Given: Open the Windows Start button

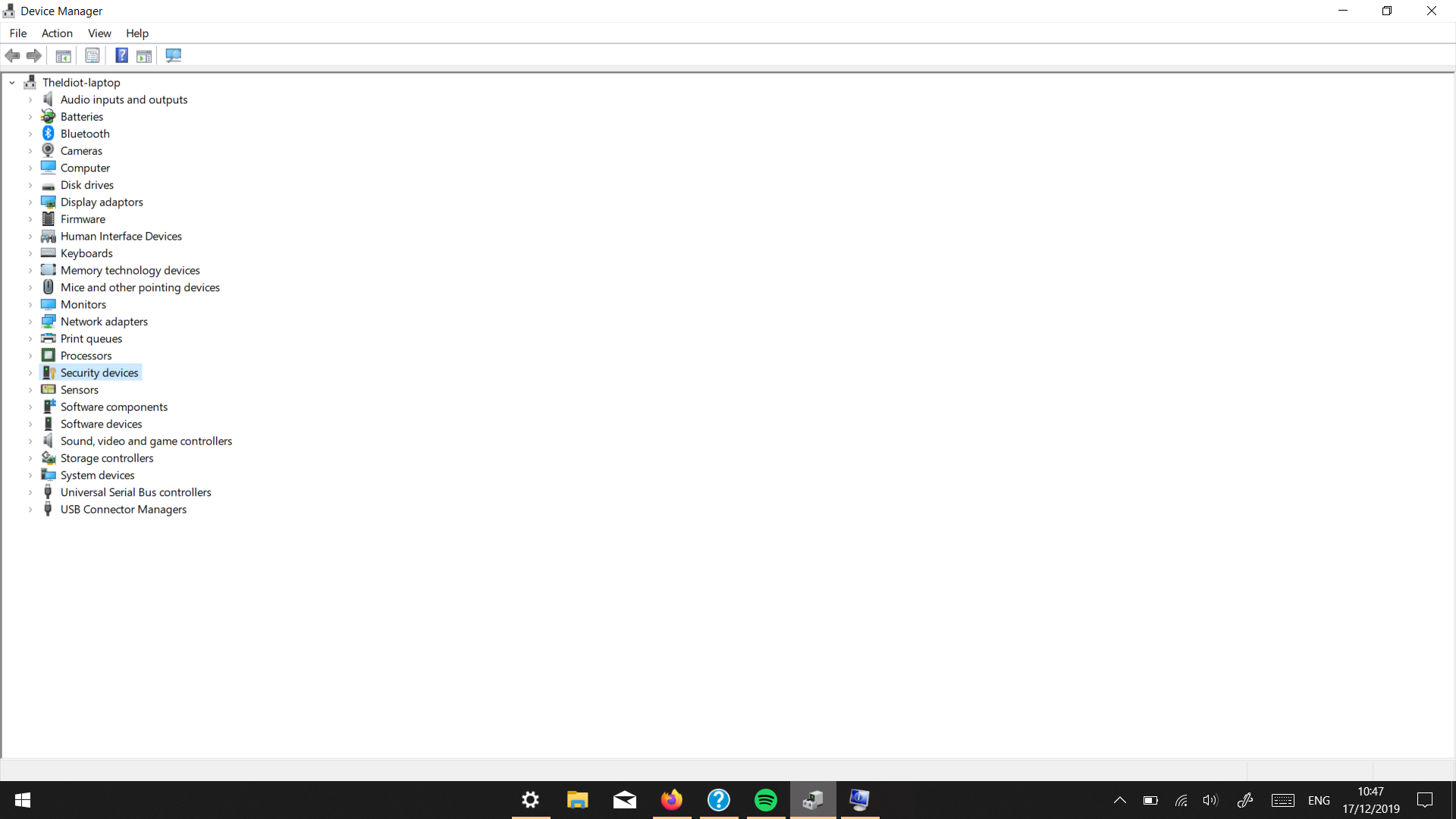Looking at the screenshot, I should pos(23,800).
